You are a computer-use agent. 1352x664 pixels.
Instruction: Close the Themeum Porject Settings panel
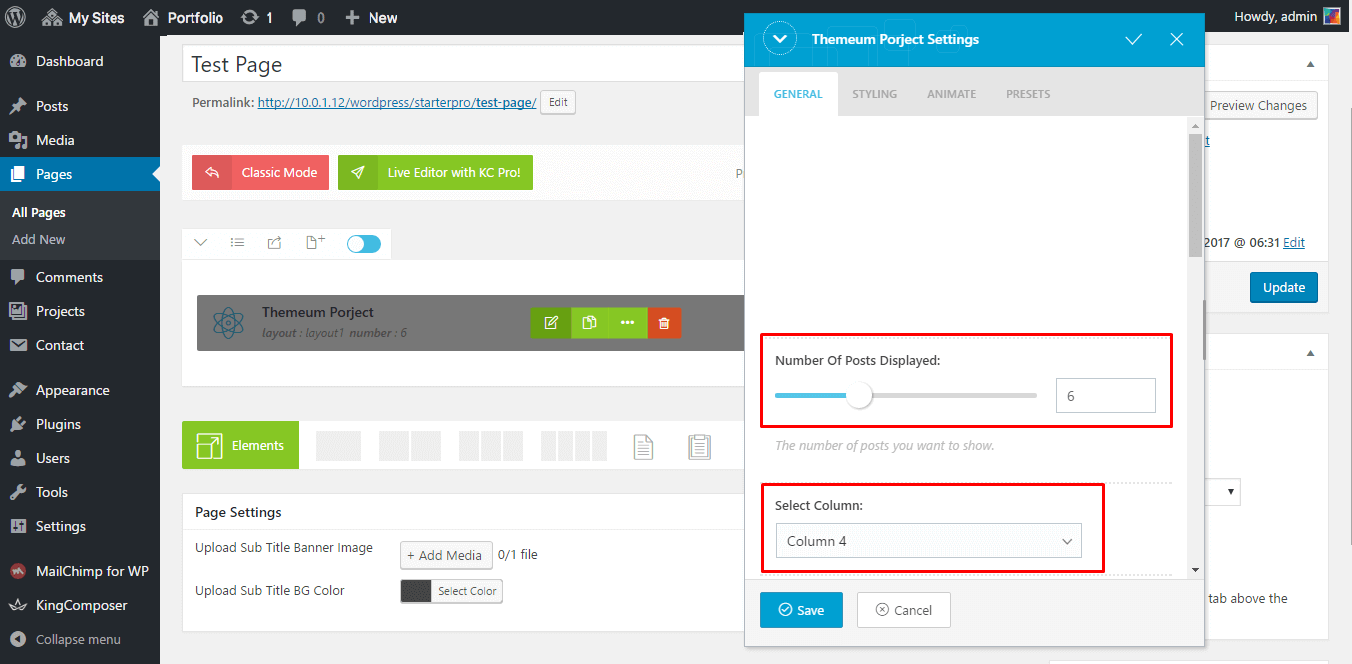click(x=1177, y=40)
